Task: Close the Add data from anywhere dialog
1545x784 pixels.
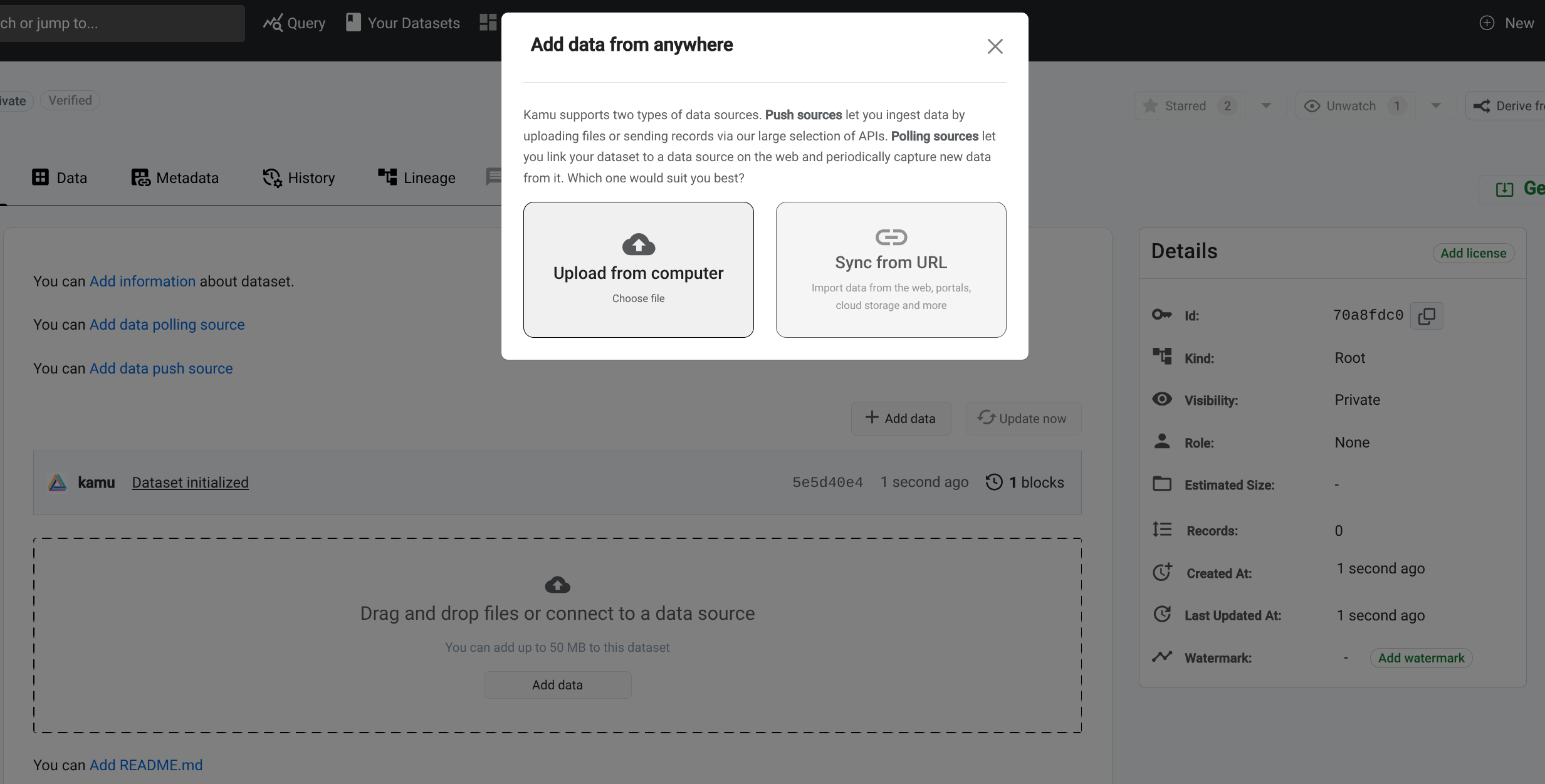Action: (995, 46)
